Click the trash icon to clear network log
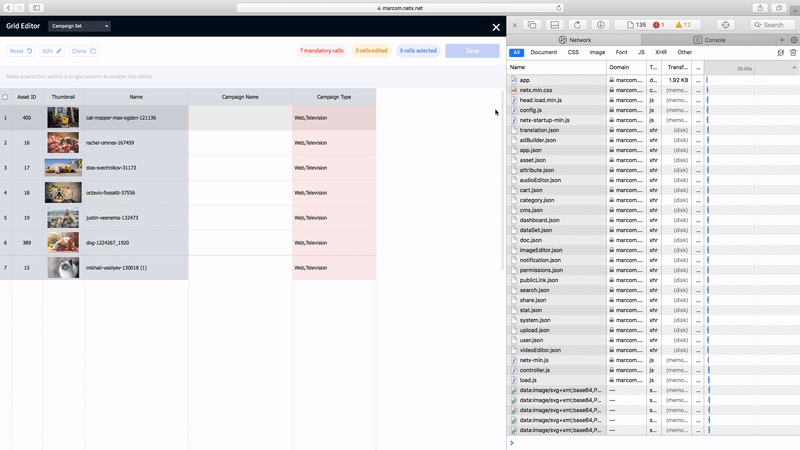 [x=793, y=52]
